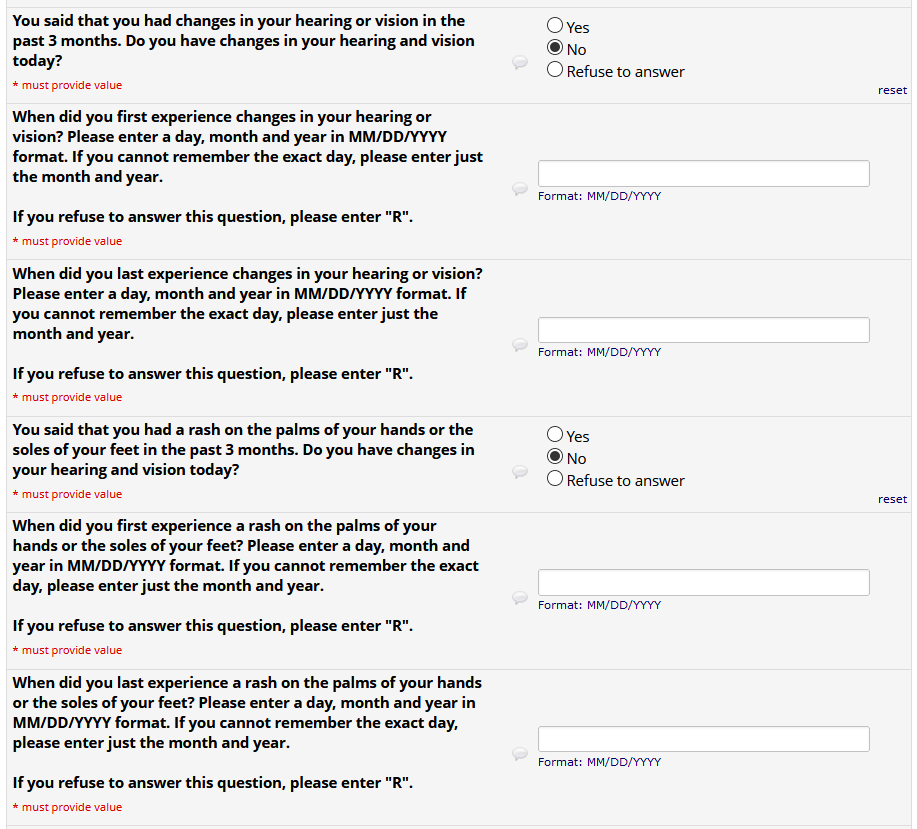Focus the first hearing or vision change date field
This screenshot has width=917, height=829.
point(704,174)
